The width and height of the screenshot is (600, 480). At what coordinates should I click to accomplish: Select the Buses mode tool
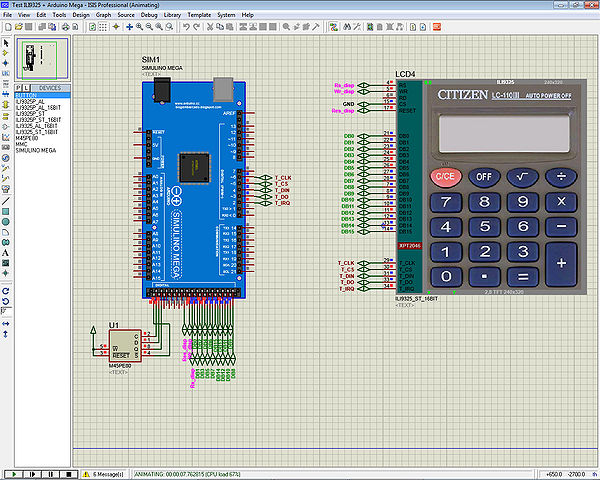(6, 94)
